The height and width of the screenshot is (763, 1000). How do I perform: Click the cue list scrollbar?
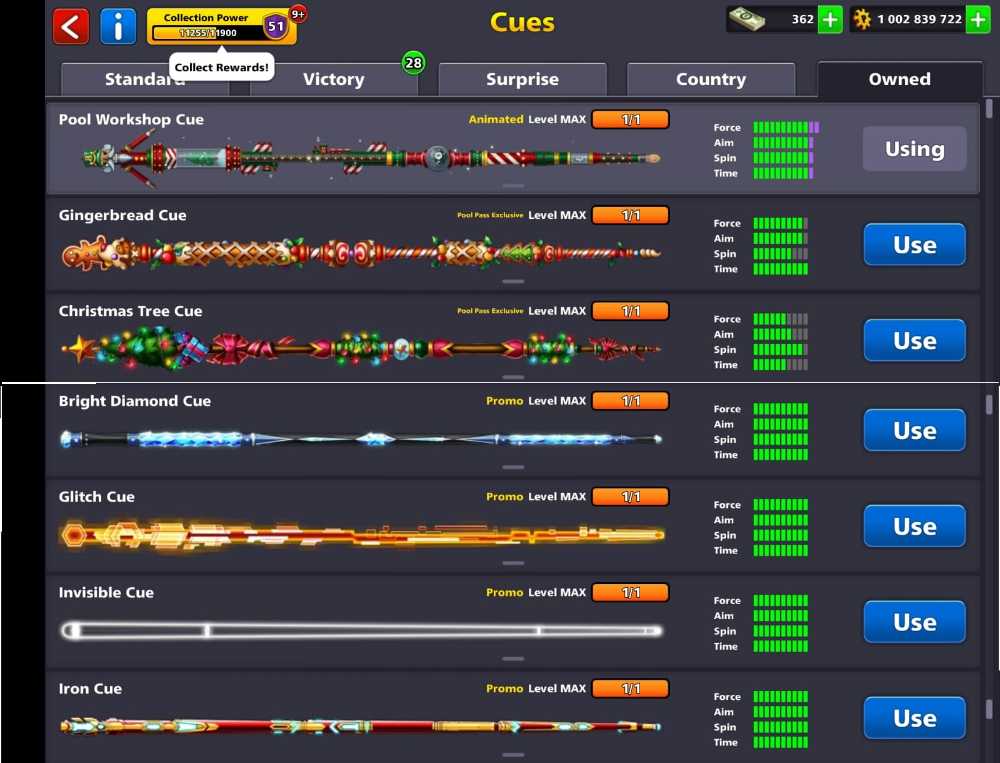989,108
